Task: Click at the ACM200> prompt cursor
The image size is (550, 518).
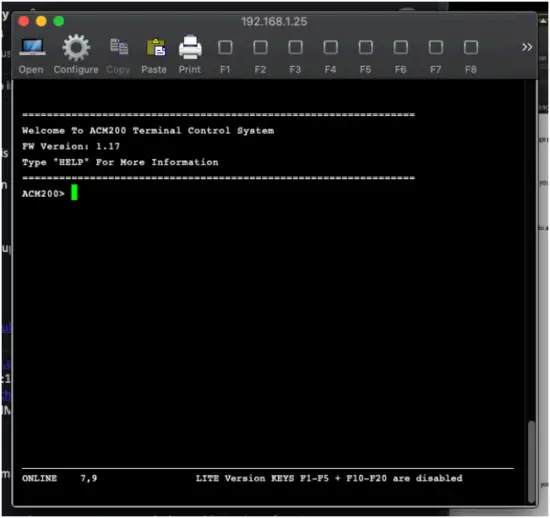Action: 74,193
